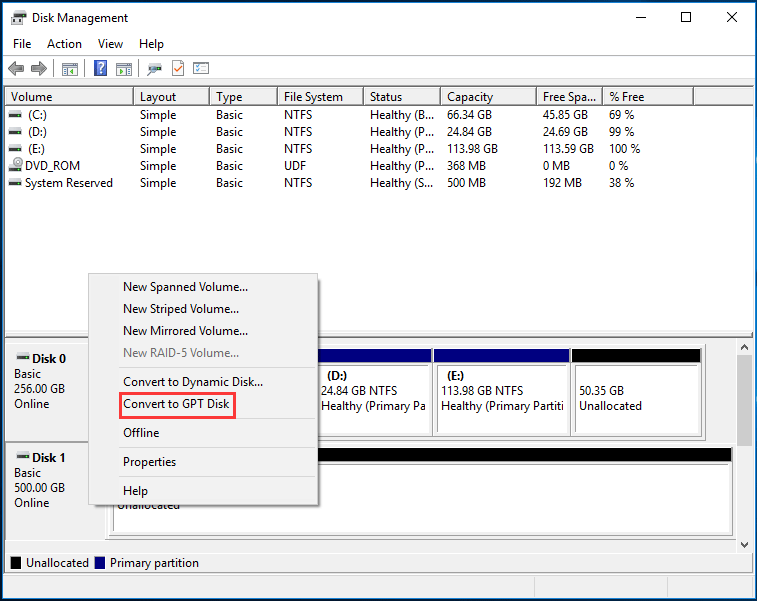This screenshot has width=757, height=601.
Task: Click the checkmark Properties toolbar icon
Action: click(x=178, y=69)
